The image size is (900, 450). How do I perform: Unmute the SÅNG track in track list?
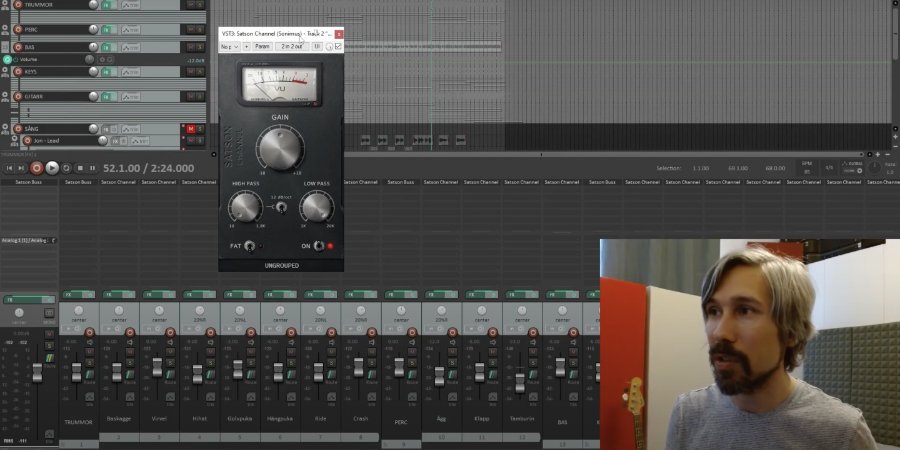(x=191, y=129)
